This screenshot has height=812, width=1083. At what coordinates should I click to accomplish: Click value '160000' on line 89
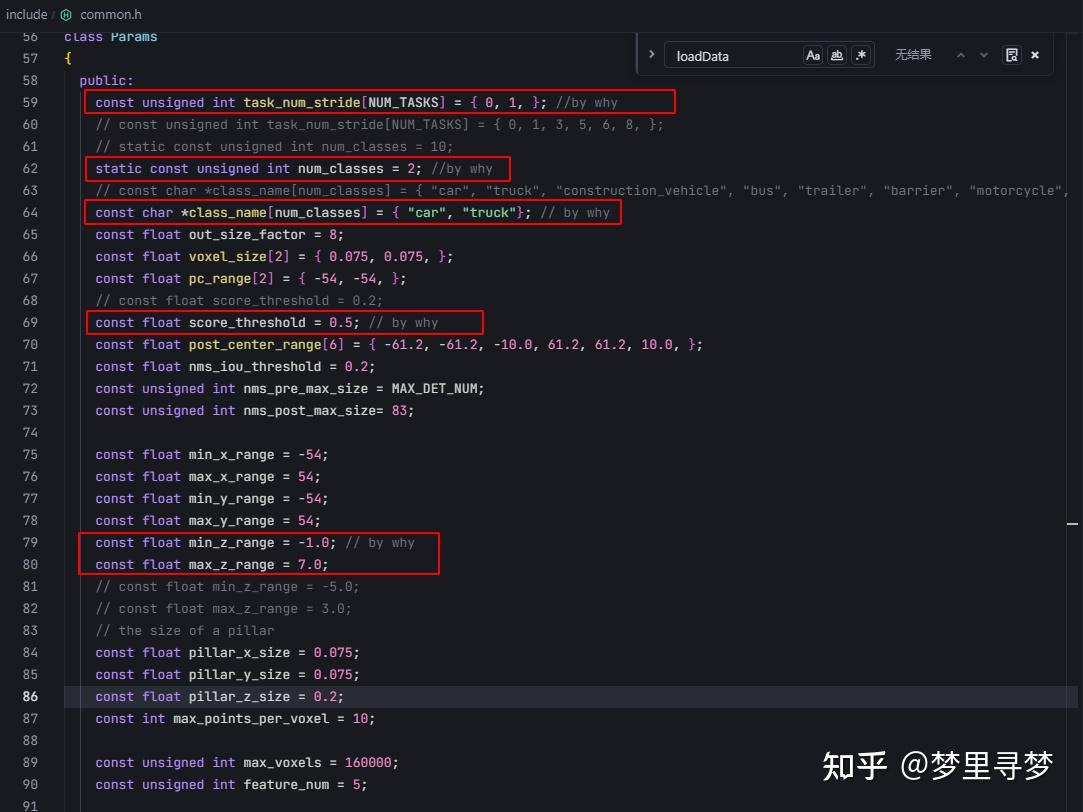click(368, 763)
